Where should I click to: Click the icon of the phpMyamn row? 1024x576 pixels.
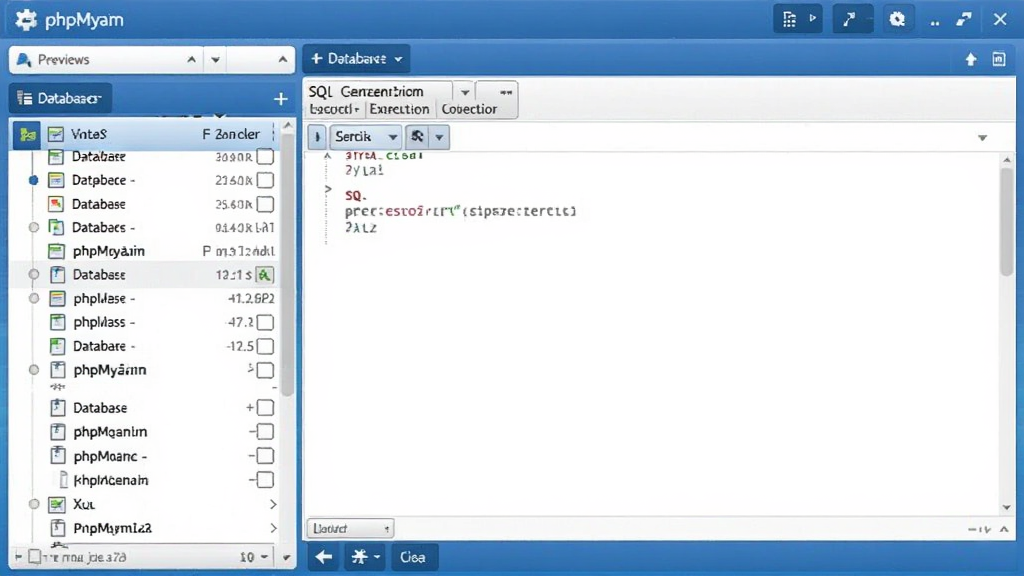pyautogui.click(x=57, y=370)
